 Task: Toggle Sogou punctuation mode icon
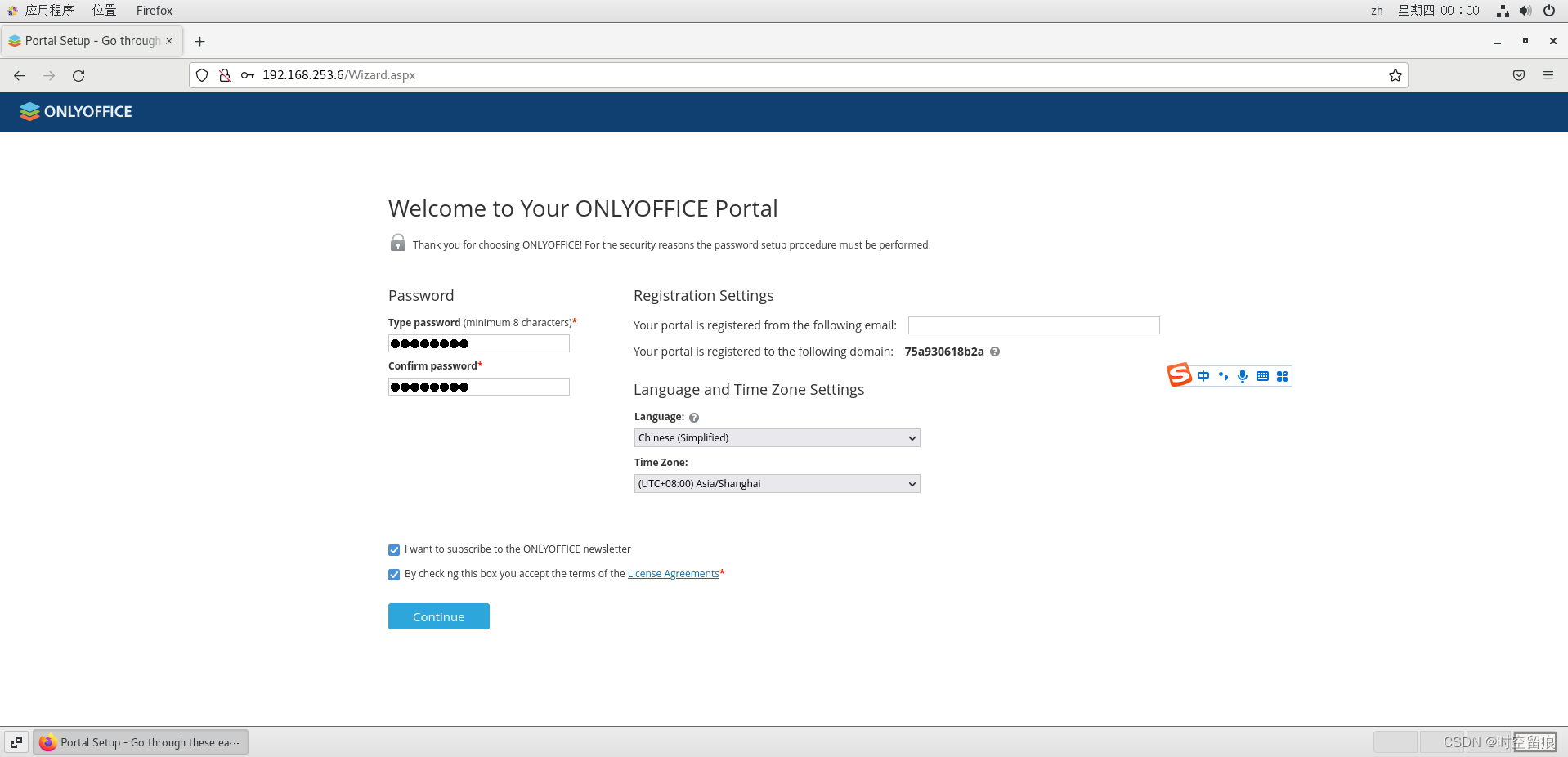1223,376
